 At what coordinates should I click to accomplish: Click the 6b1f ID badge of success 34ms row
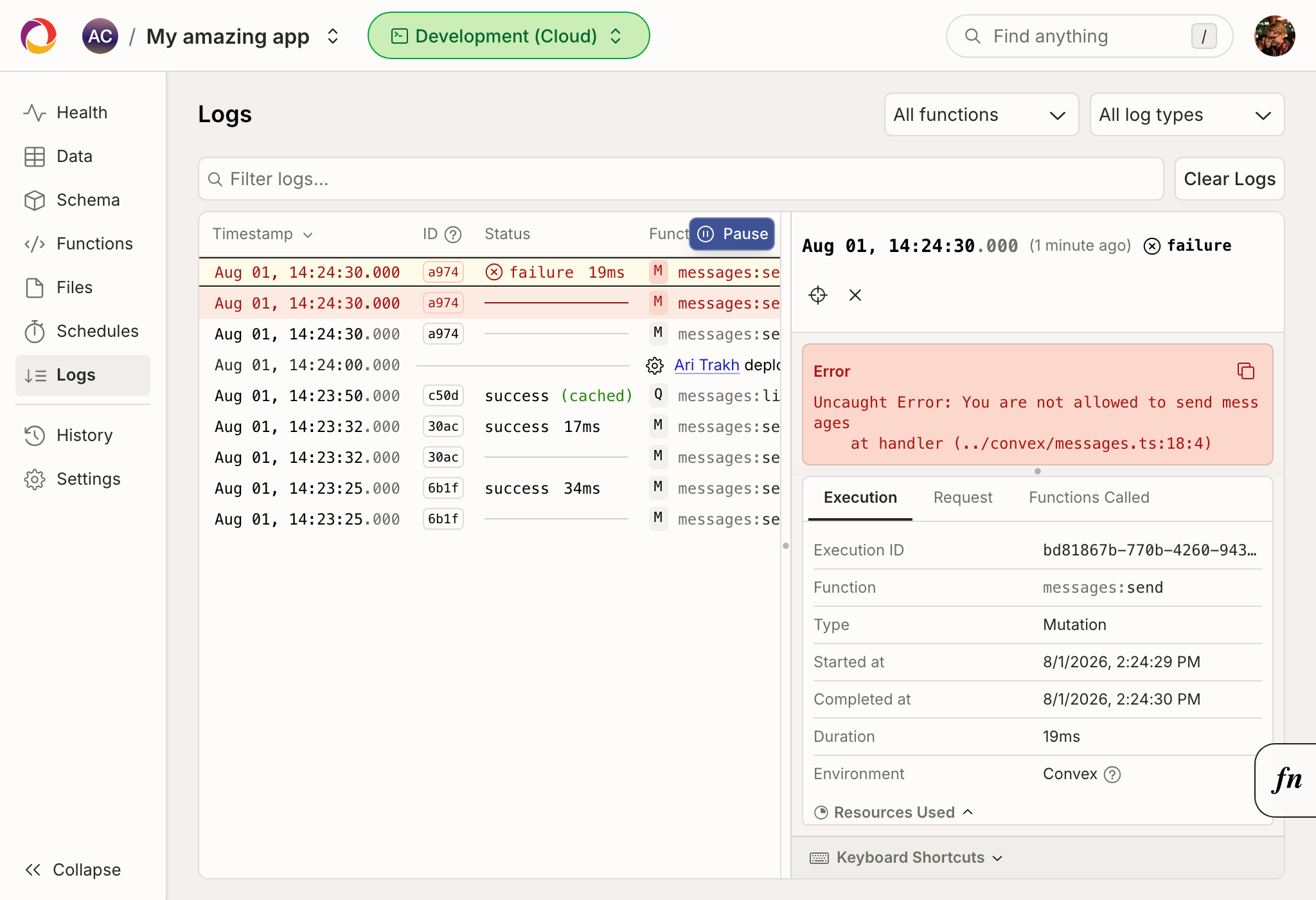coord(443,488)
